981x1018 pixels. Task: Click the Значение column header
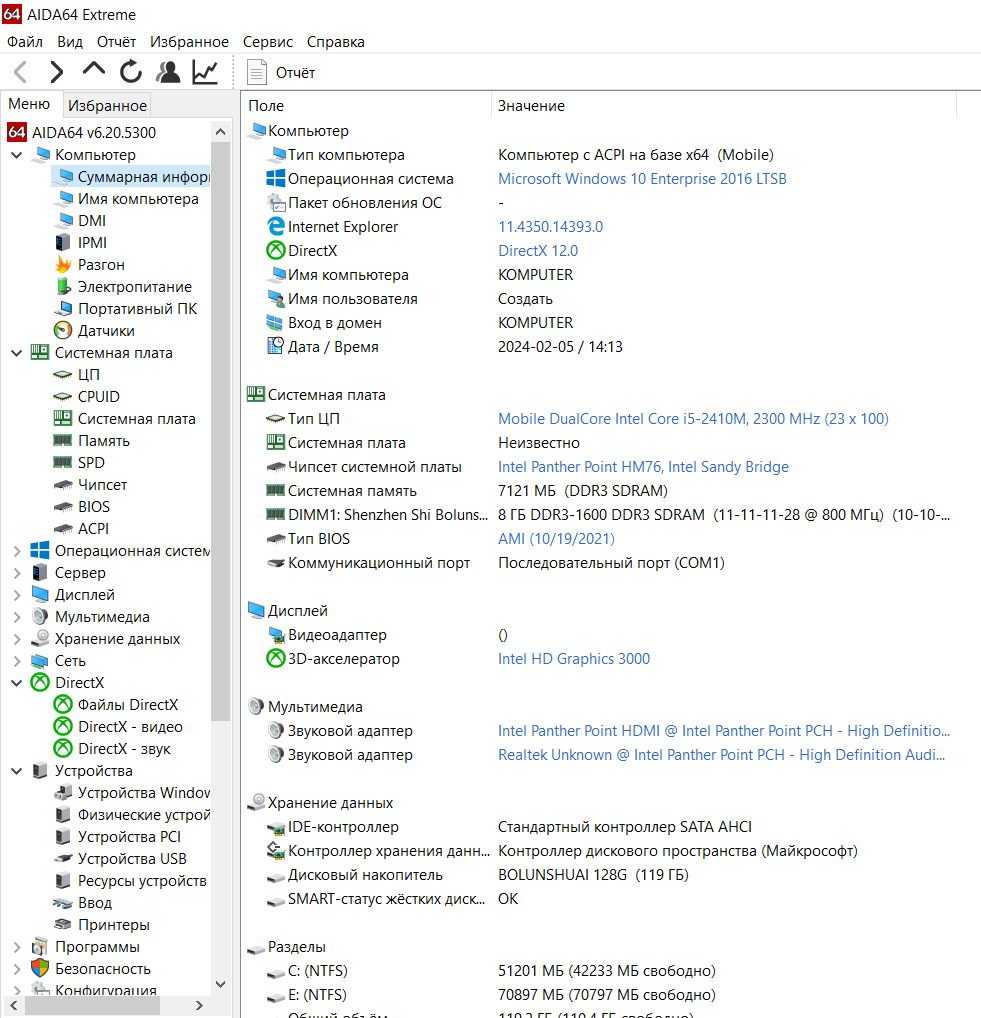tap(531, 106)
